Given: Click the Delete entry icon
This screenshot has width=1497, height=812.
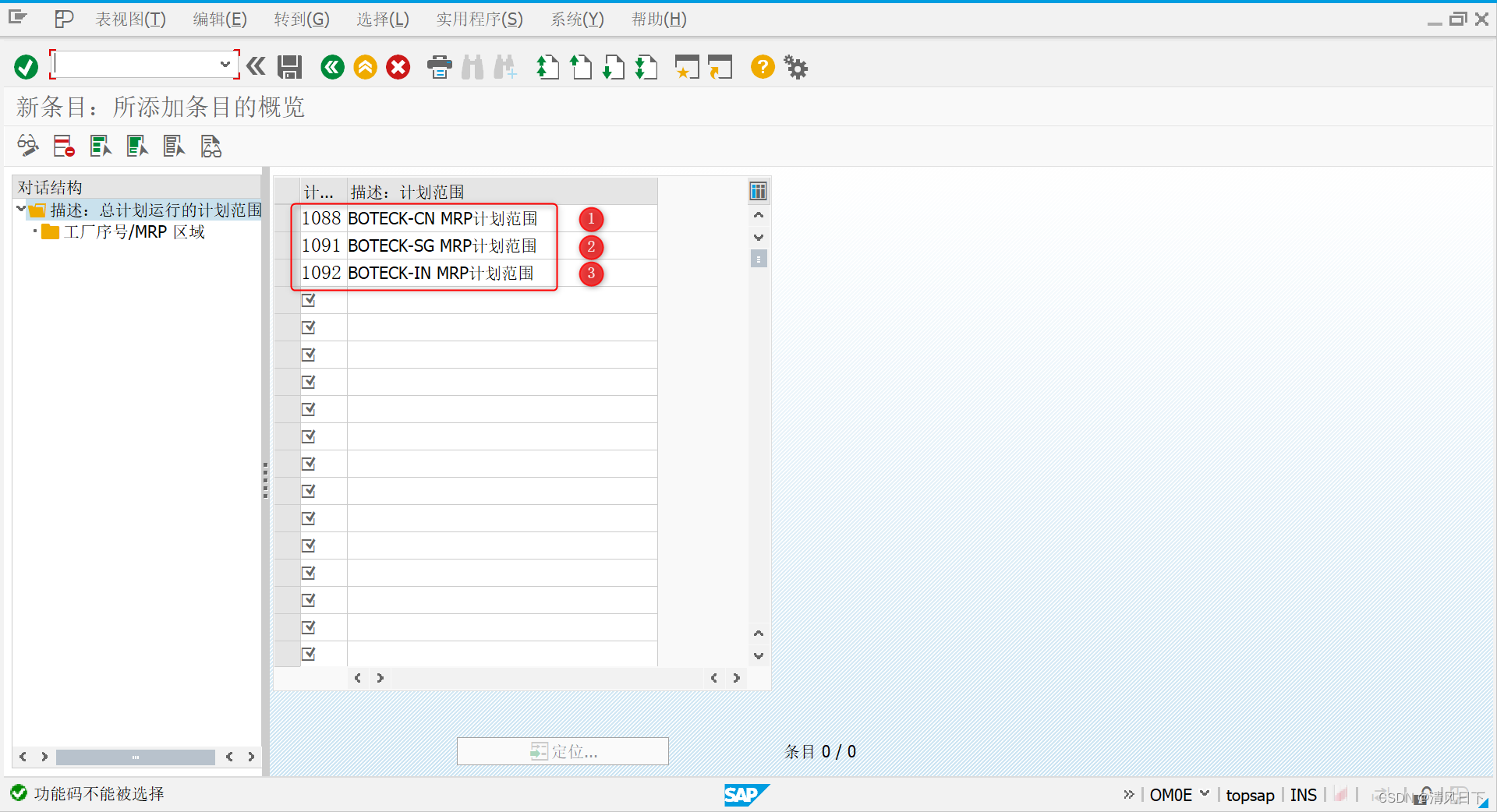Looking at the screenshot, I should point(63,146).
